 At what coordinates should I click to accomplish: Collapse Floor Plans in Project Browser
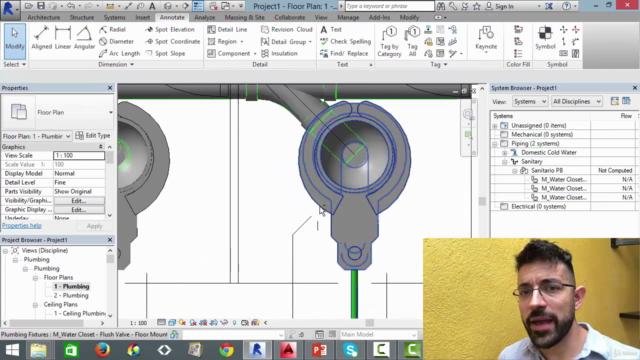[35, 278]
